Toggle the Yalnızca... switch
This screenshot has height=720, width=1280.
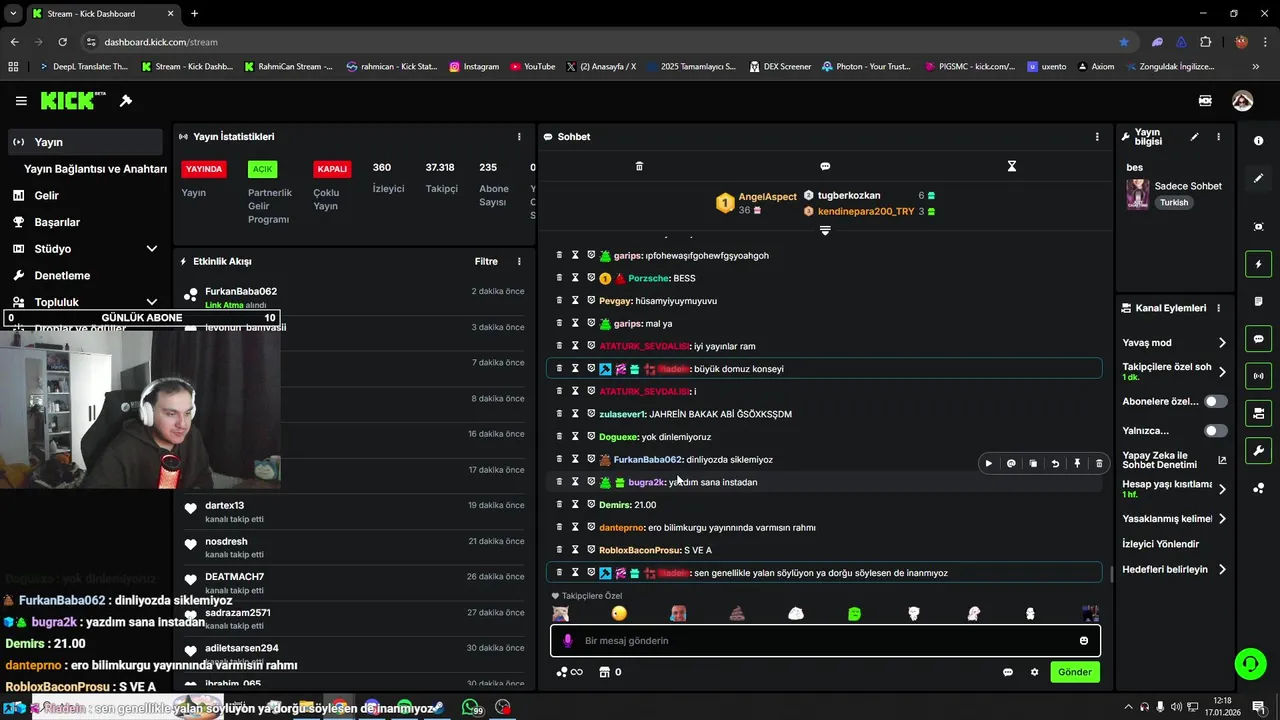click(x=1215, y=431)
